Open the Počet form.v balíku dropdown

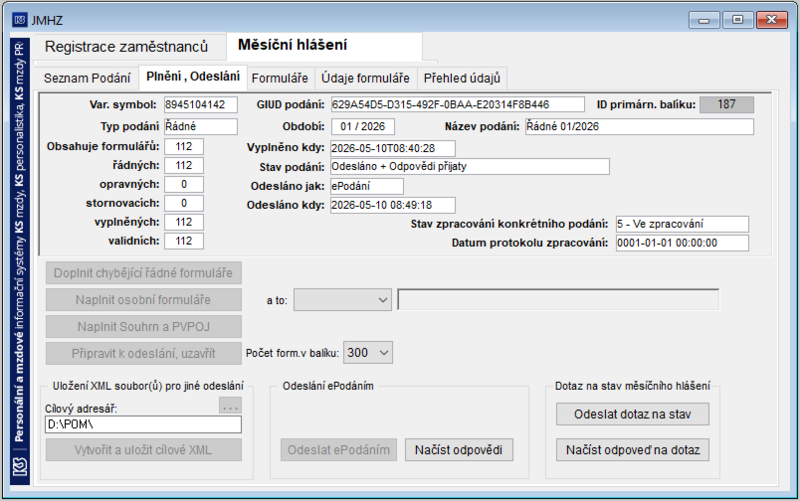pyautogui.click(x=368, y=353)
